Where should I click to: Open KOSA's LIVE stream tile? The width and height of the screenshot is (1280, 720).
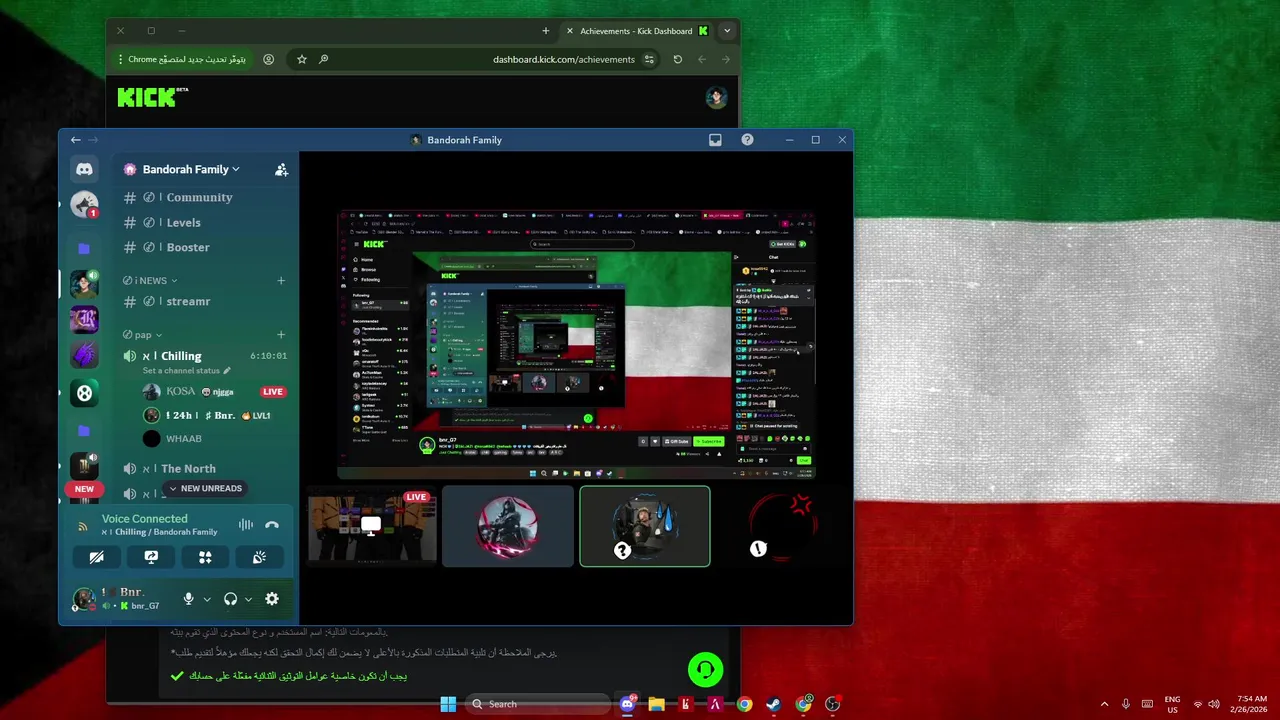pyautogui.click(x=372, y=527)
